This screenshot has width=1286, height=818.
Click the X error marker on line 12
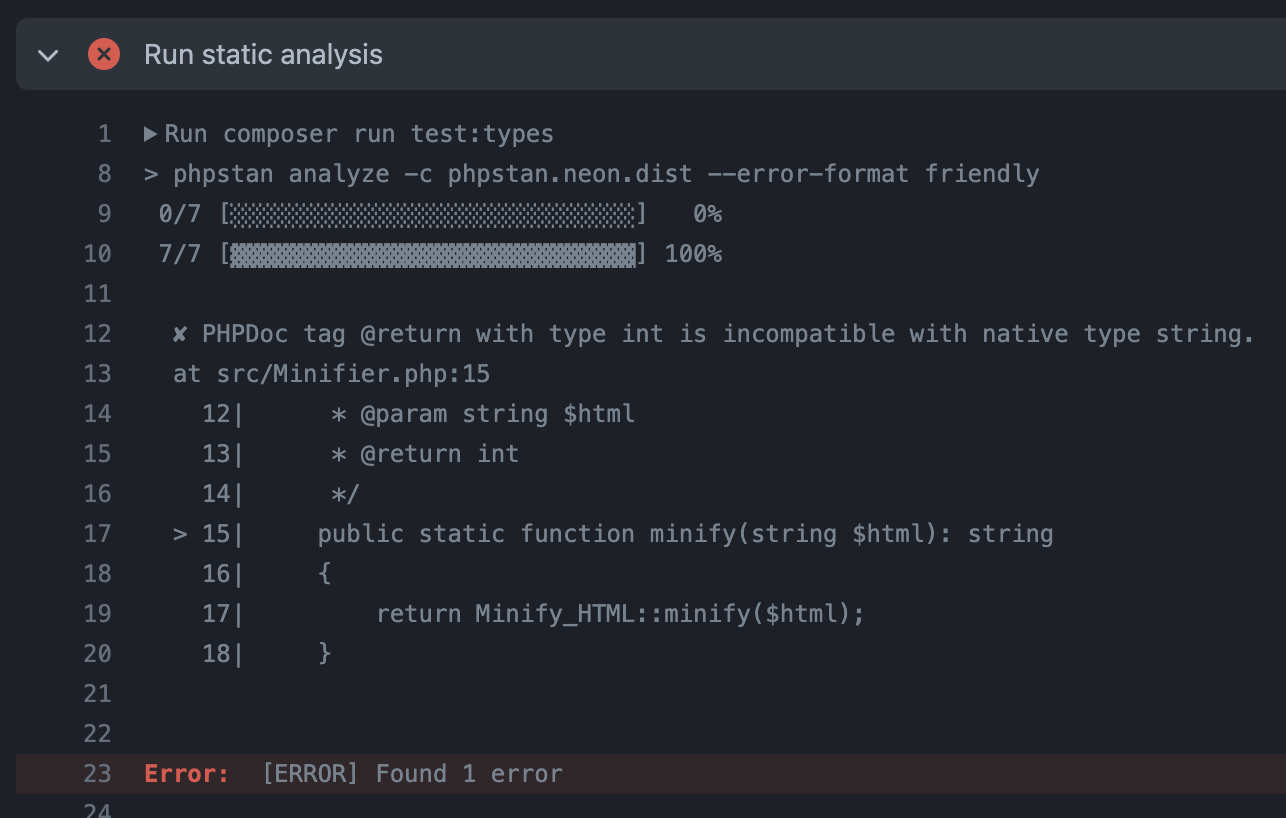(178, 333)
